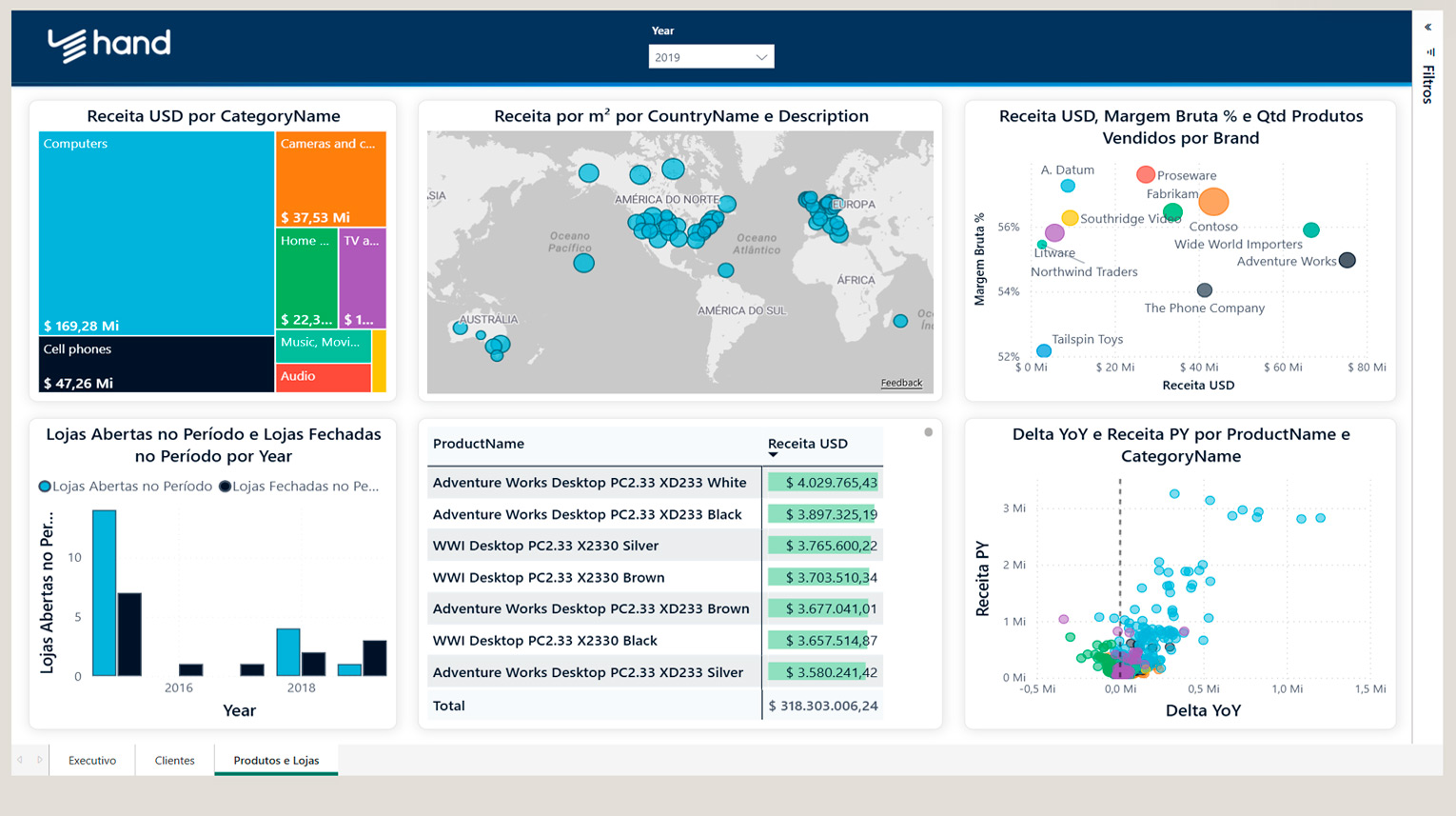The height and width of the screenshot is (816, 1456).
Task: Open the Clientes tab
Action: tap(174, 760)
